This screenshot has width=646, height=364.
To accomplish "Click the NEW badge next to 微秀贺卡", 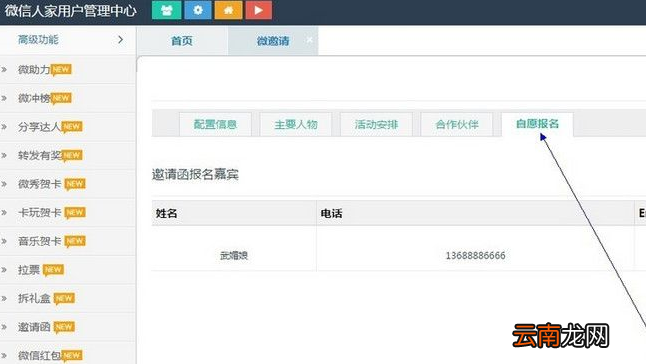I will (x=75, y=184).
